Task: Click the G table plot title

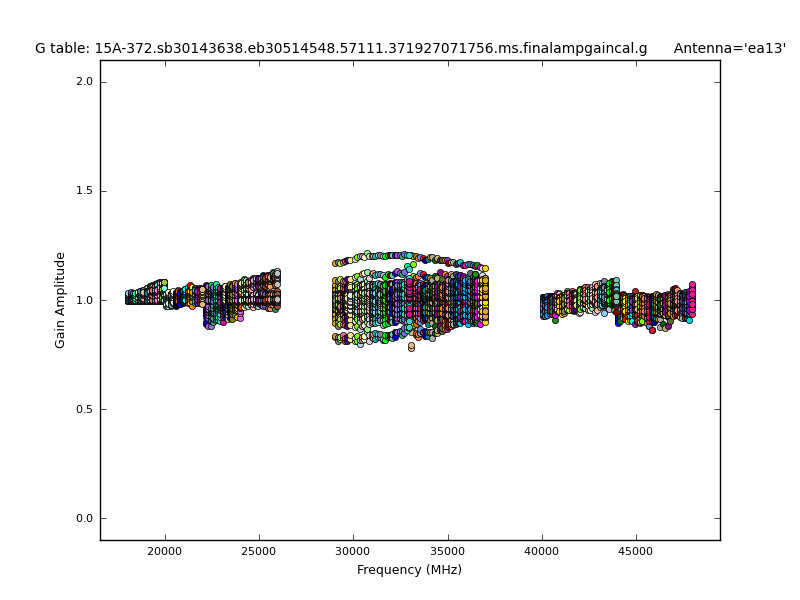Action: click(340, 49)
